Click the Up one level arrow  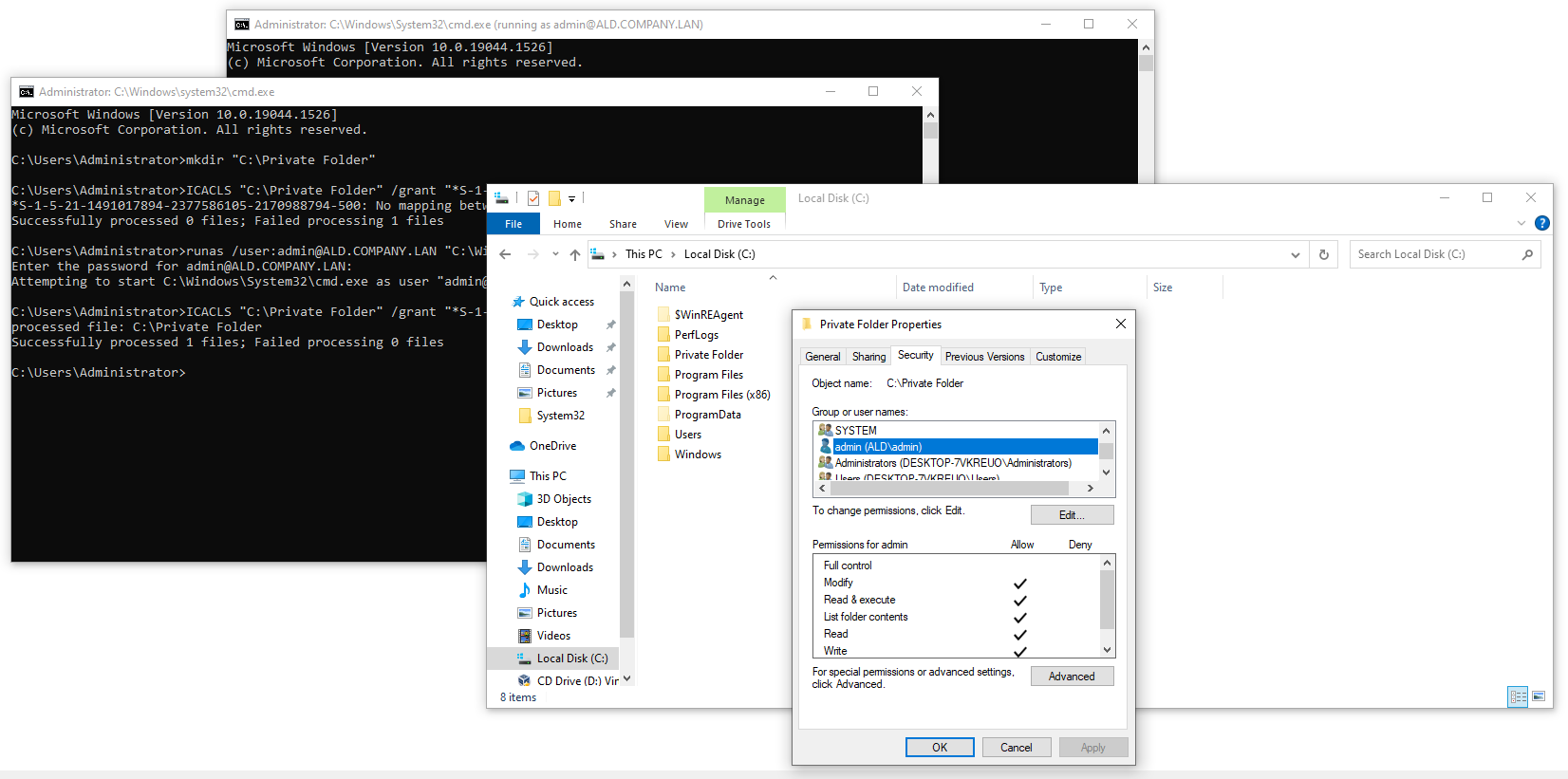(574, 254)
